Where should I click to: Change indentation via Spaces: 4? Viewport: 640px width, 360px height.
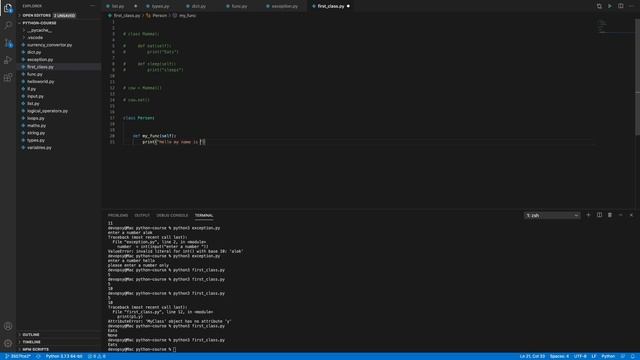point(559,356)
